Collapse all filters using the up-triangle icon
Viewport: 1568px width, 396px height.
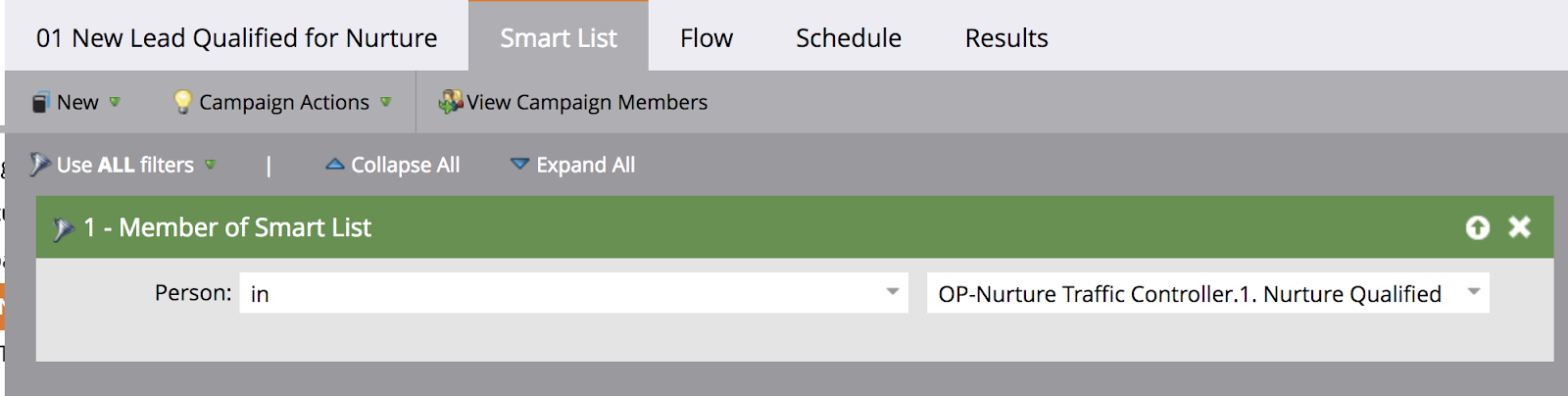pos(334,165)
